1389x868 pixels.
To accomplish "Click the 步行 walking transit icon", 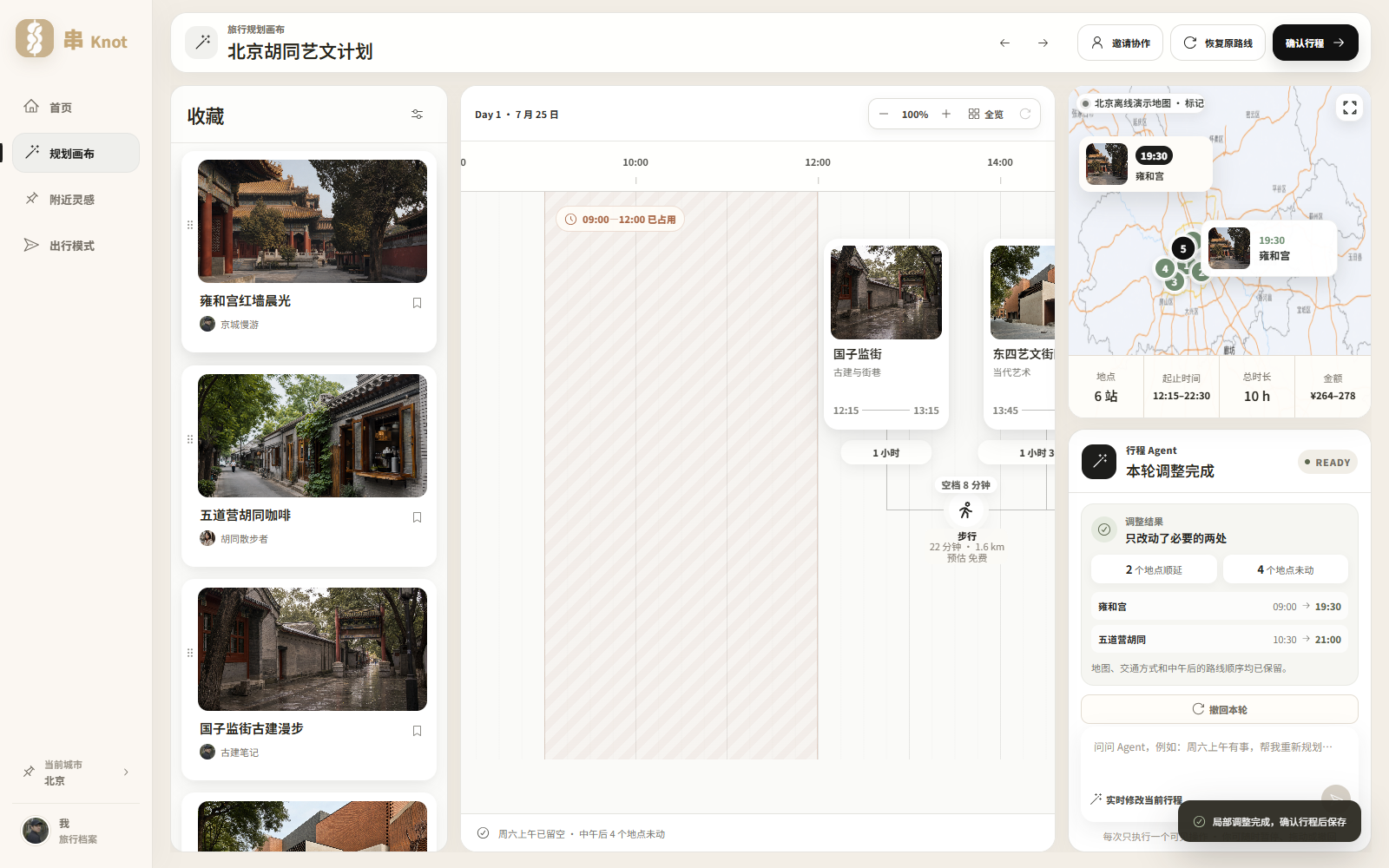I will point(966,510).
